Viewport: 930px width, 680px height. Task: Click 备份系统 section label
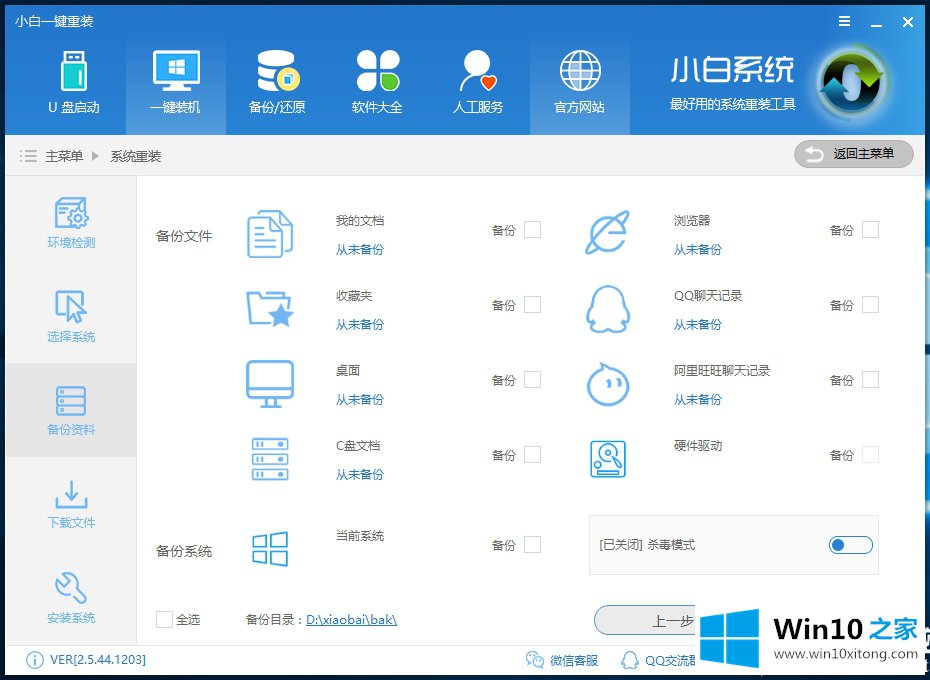[x=184, y=551]
